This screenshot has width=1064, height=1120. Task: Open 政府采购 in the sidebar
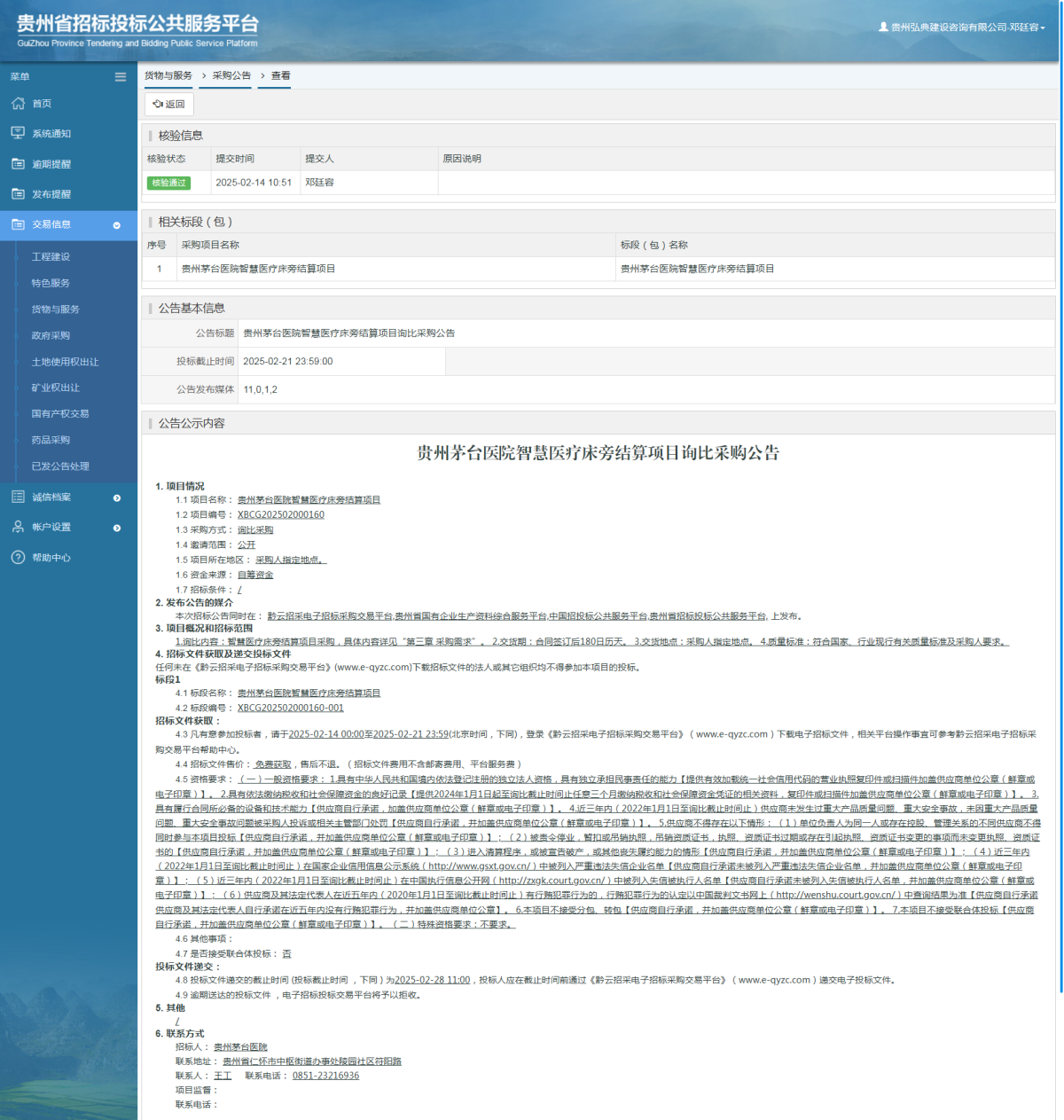[51, 335]
